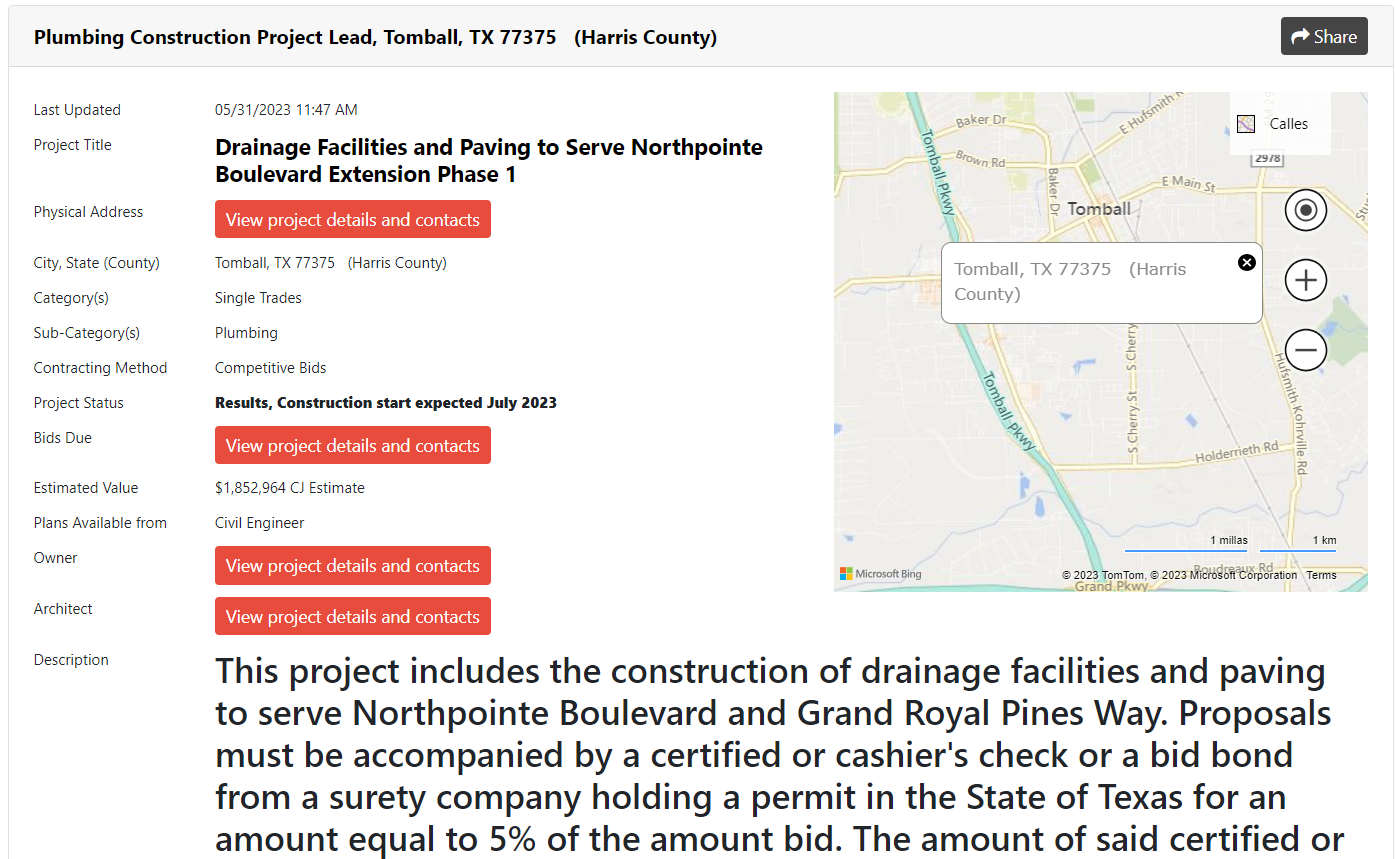The image size is (1395, 859).
Task: Zoom in on the map
Action: [1305, 280]
